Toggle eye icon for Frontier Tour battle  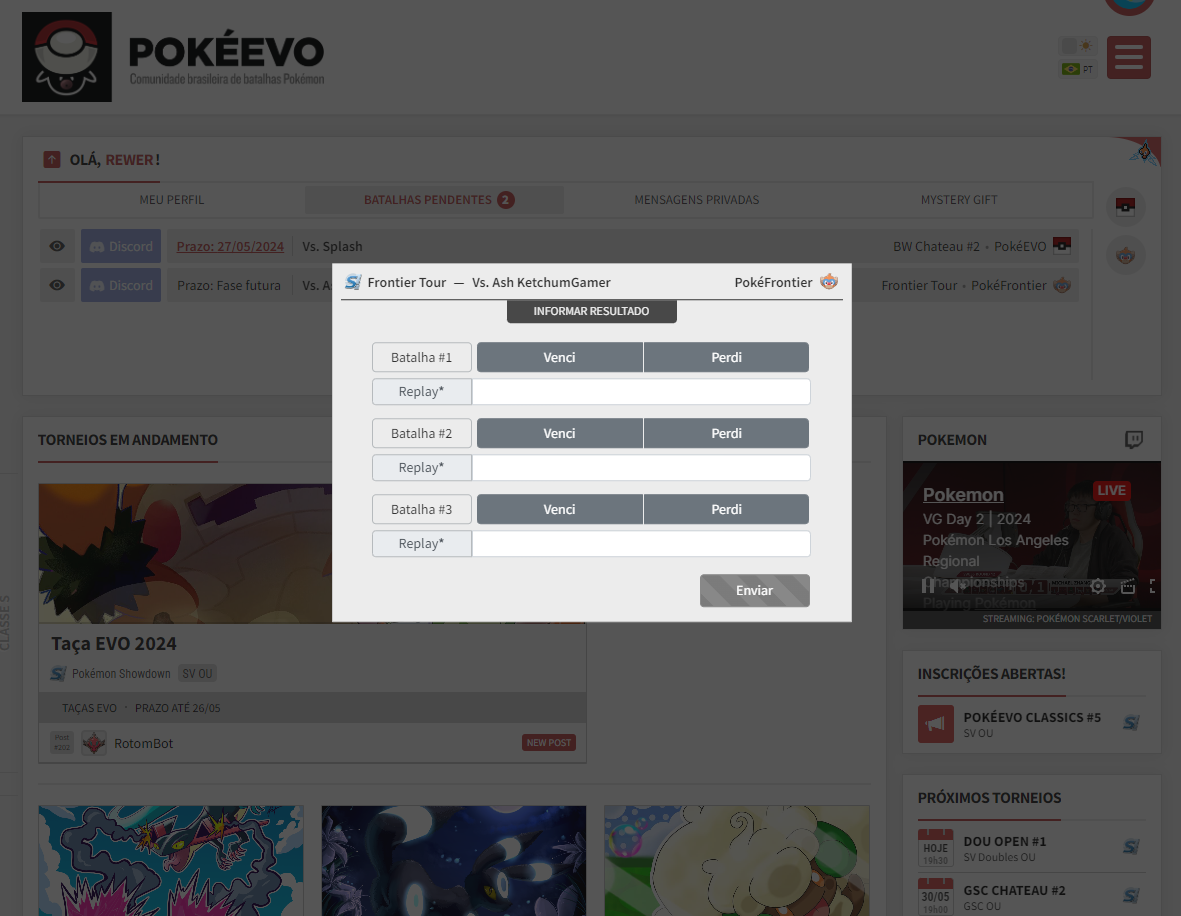[57, 285]
